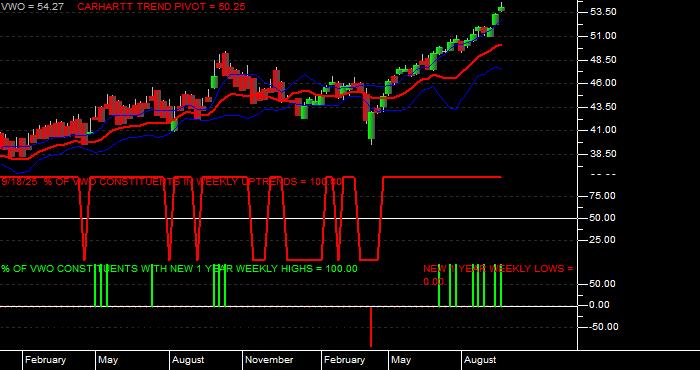
Task: Click the 25.00 uptrend axis value
Action: [x=604, y=240]
